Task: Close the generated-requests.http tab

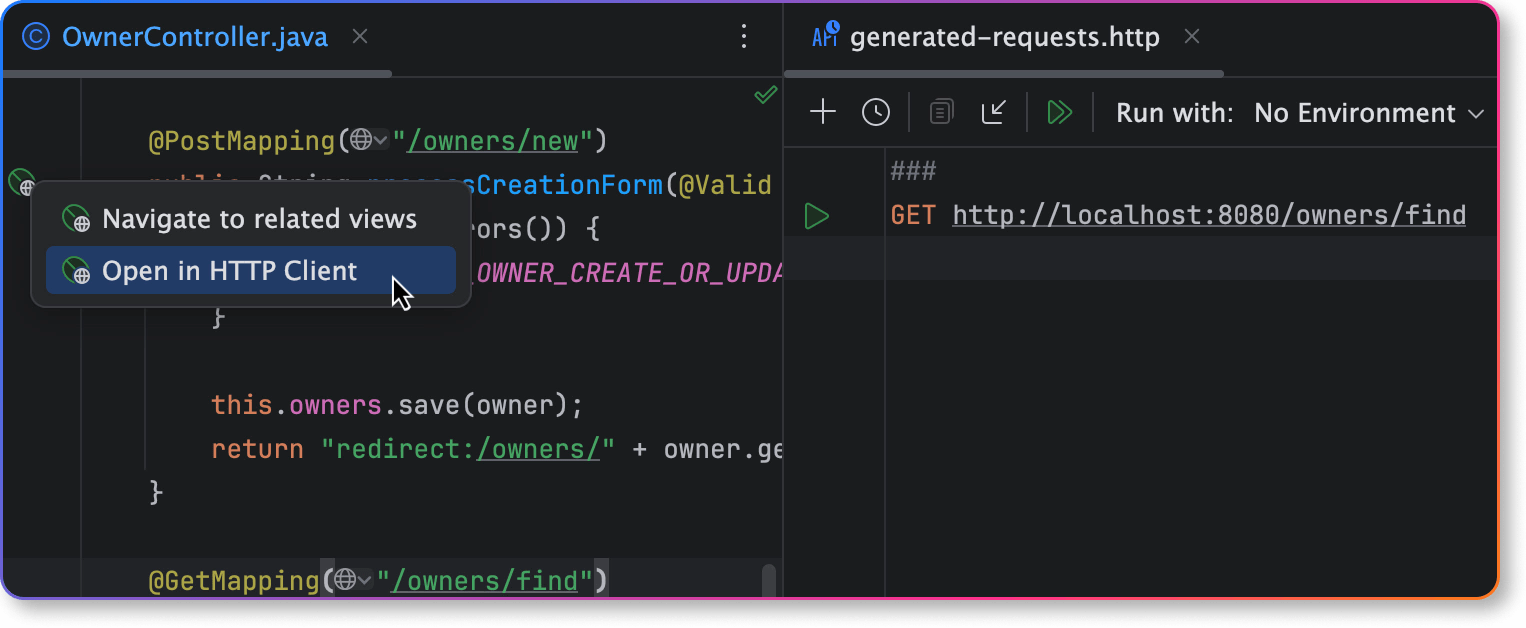Action: click(1191, 37)
